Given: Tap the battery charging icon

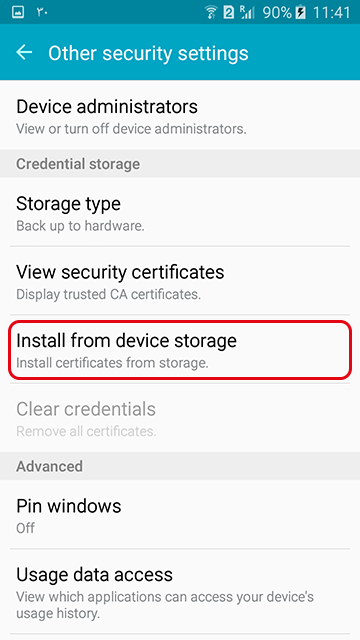Looking at the screenshot, I should (301, 13).
